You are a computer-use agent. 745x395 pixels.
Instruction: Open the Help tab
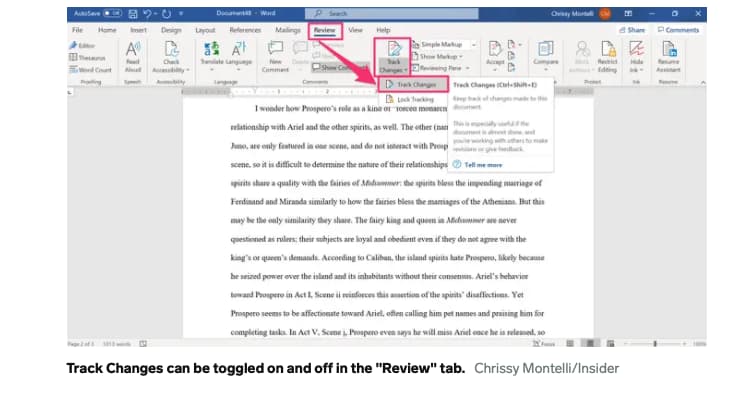[383, 29]
